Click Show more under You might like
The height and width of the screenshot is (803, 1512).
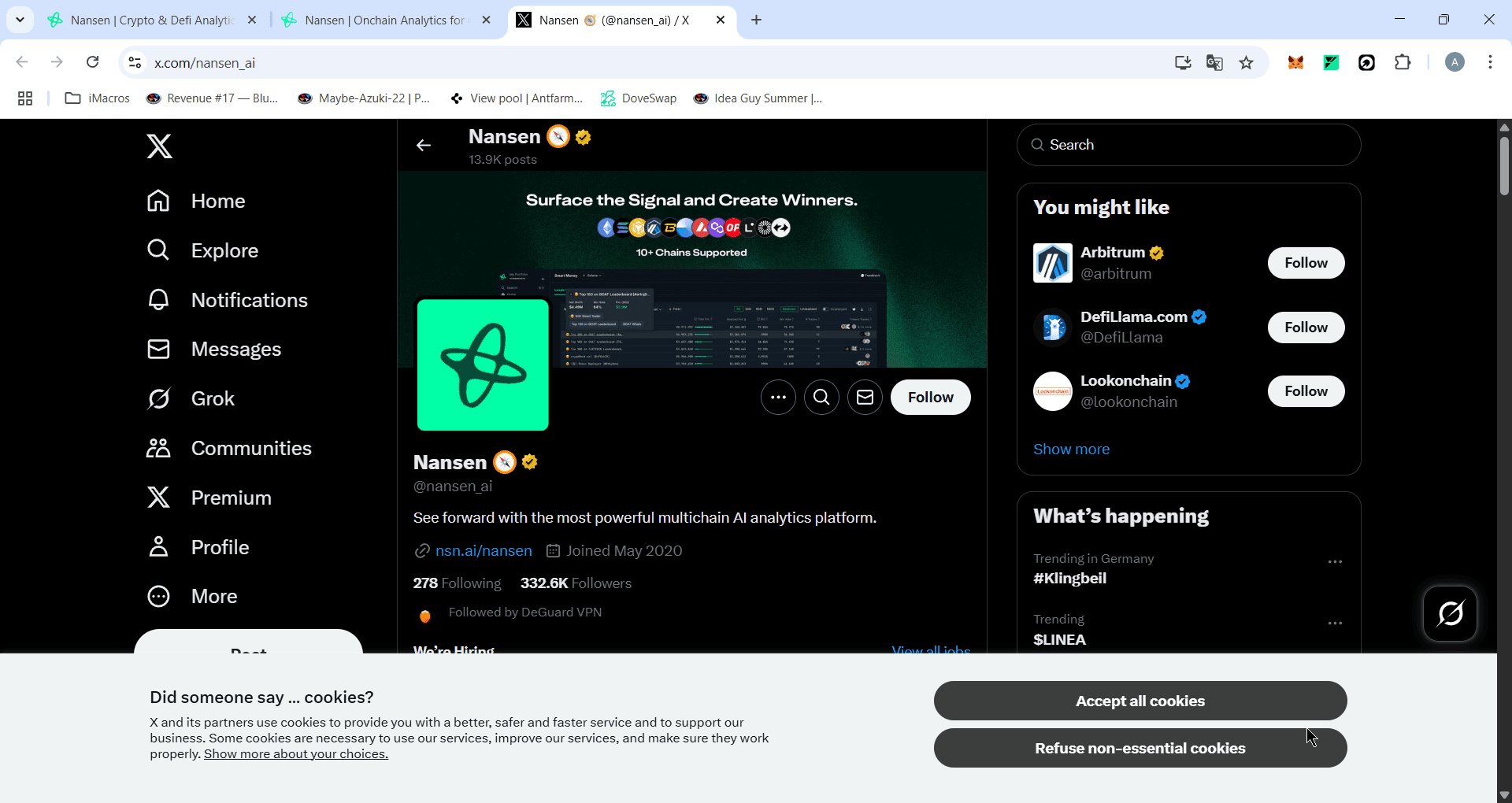pyautogui.click(x=1071, y=450)
